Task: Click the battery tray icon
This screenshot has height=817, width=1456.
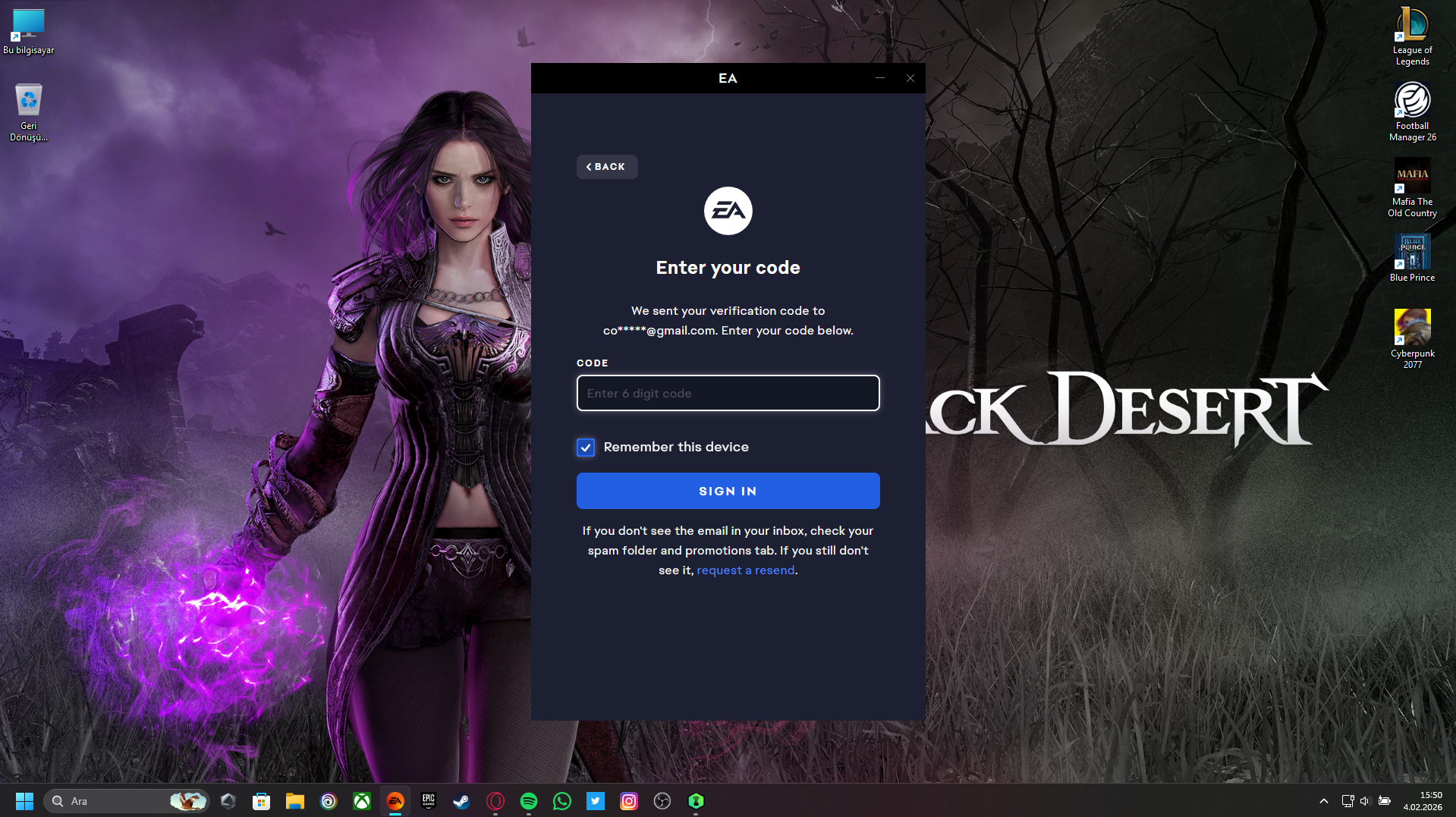Action: 1385,801
